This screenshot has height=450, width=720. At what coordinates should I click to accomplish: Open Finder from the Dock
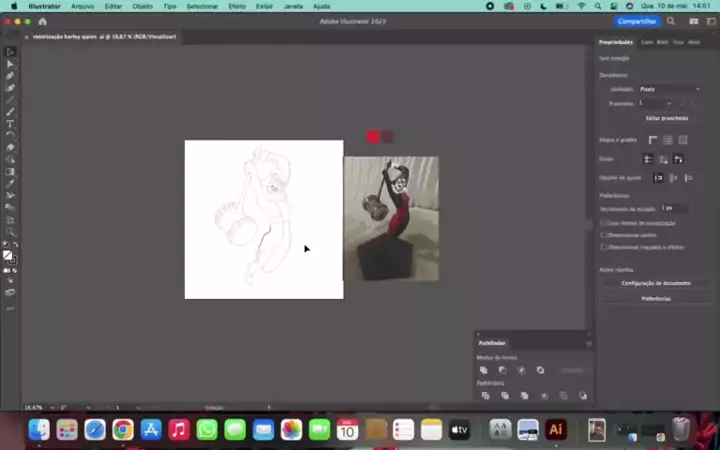(x=39, y=430)
